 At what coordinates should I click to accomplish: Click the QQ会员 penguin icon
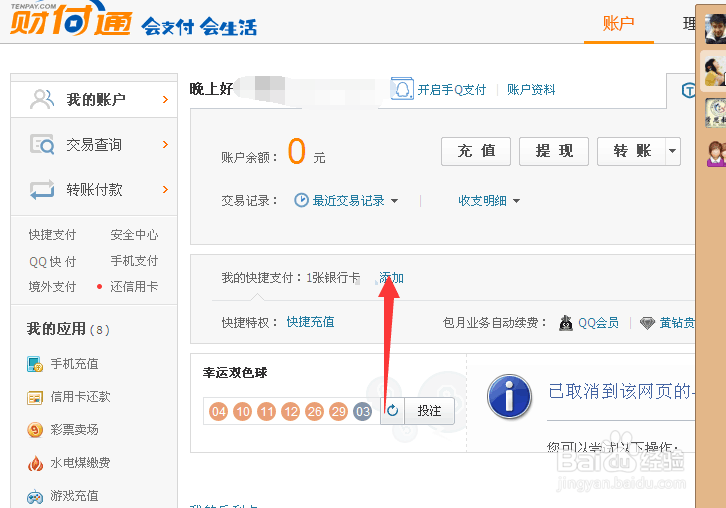point(565,323)
